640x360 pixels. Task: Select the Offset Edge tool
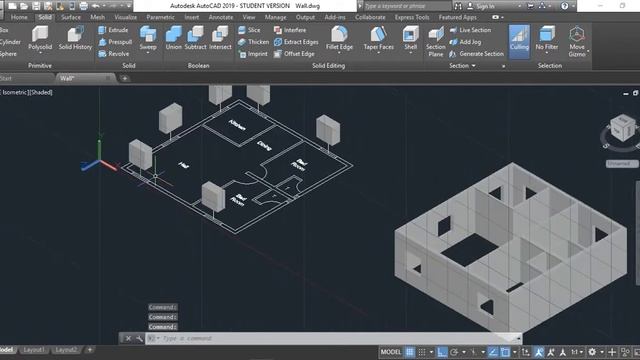[x=294, y=53]
